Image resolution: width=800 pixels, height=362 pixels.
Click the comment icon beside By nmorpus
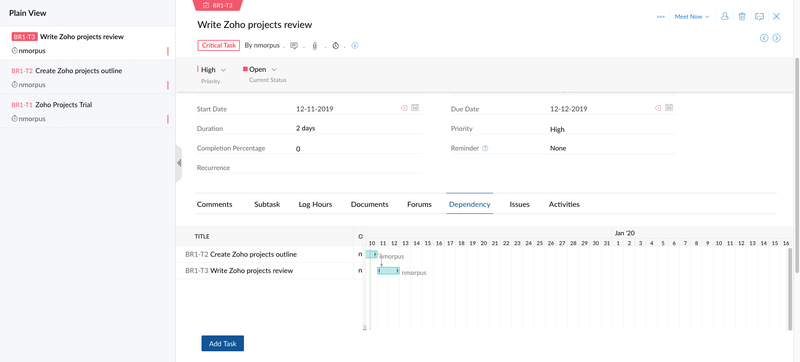tap(294, 45)
